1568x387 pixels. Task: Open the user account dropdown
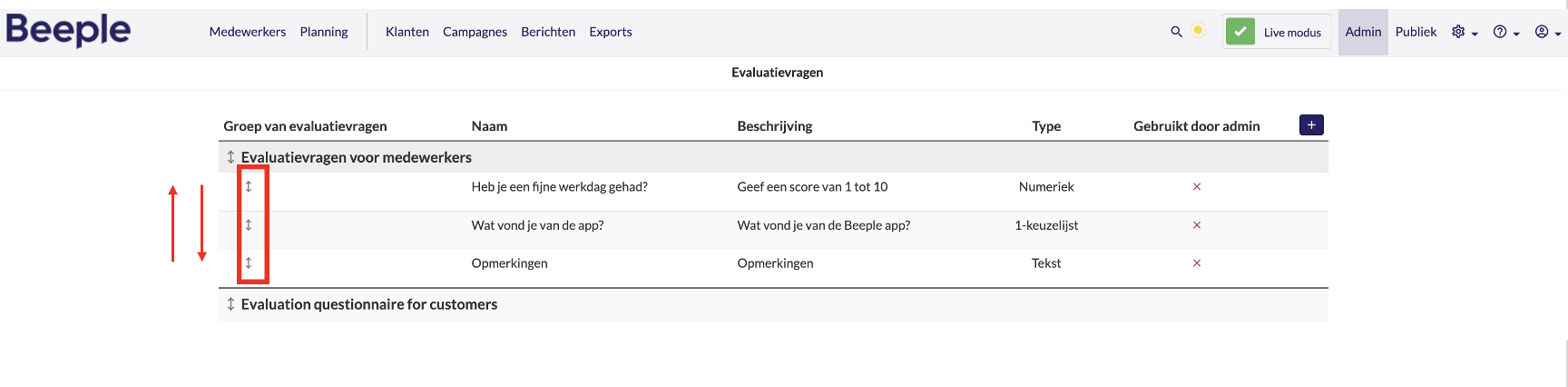pyautogui.click(x=1547, y=32)
